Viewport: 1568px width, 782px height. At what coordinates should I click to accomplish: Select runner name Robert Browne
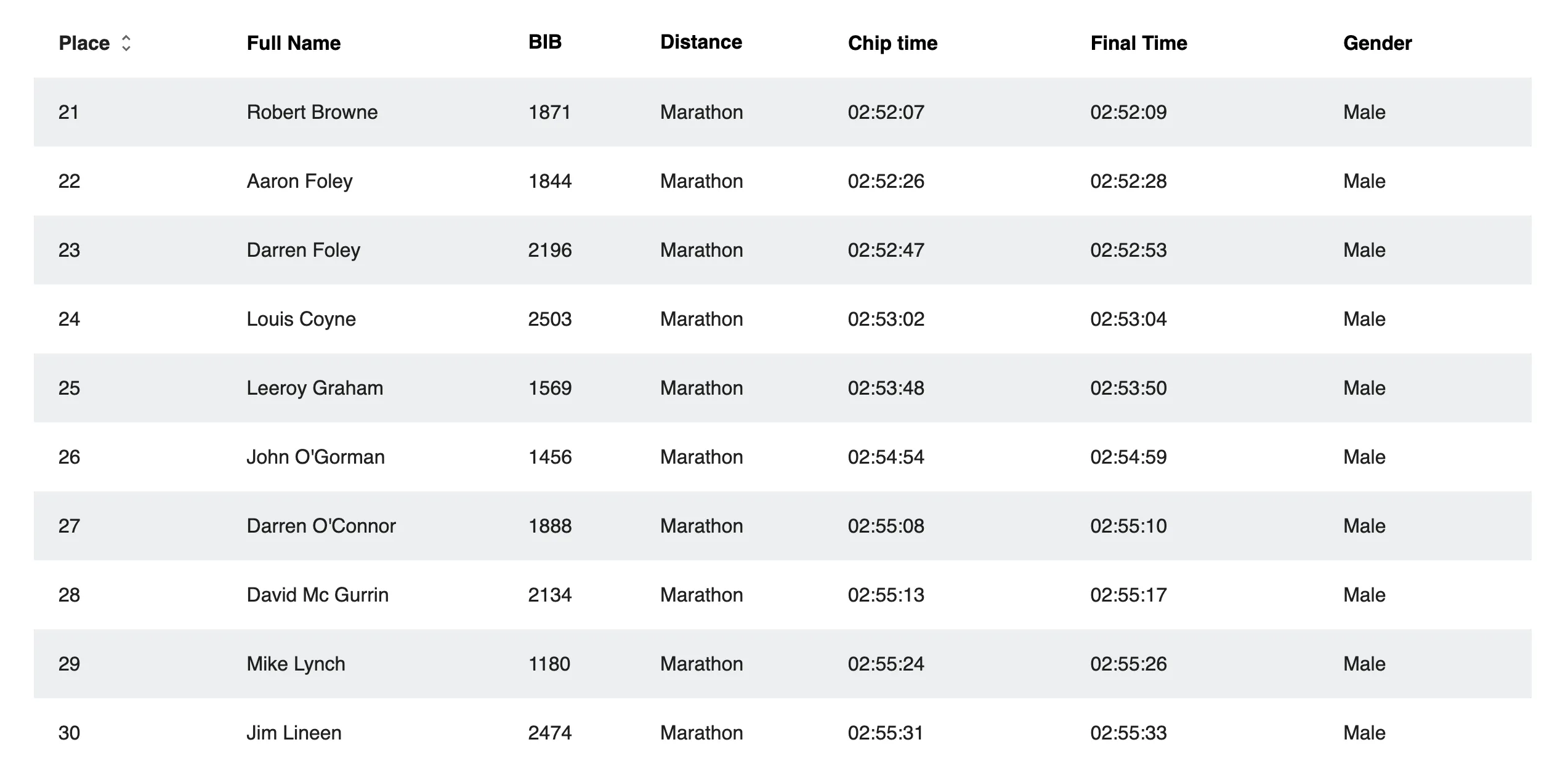coord(312,112)
